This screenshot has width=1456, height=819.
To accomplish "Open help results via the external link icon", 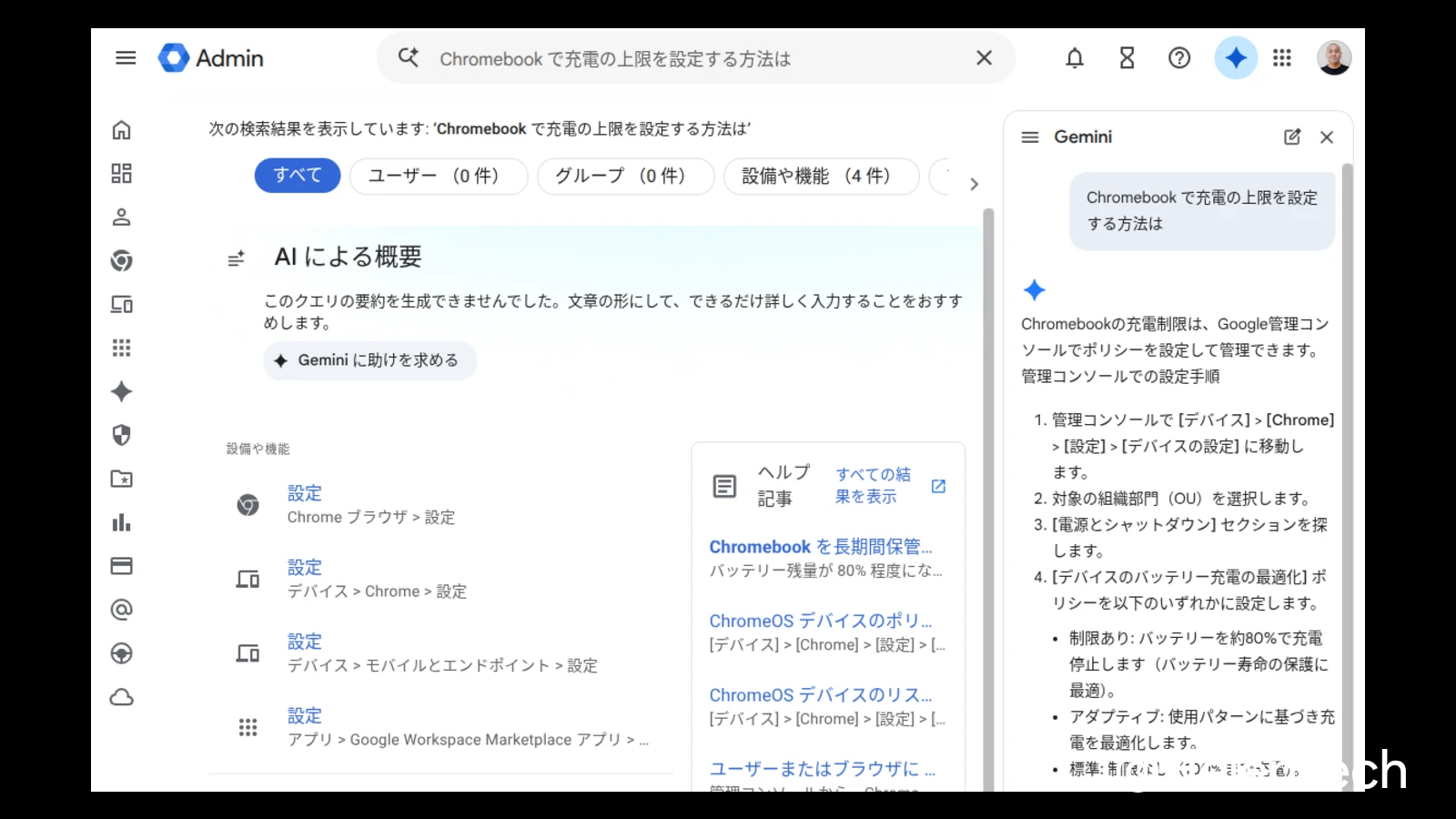I will click(x=938, y=486).
